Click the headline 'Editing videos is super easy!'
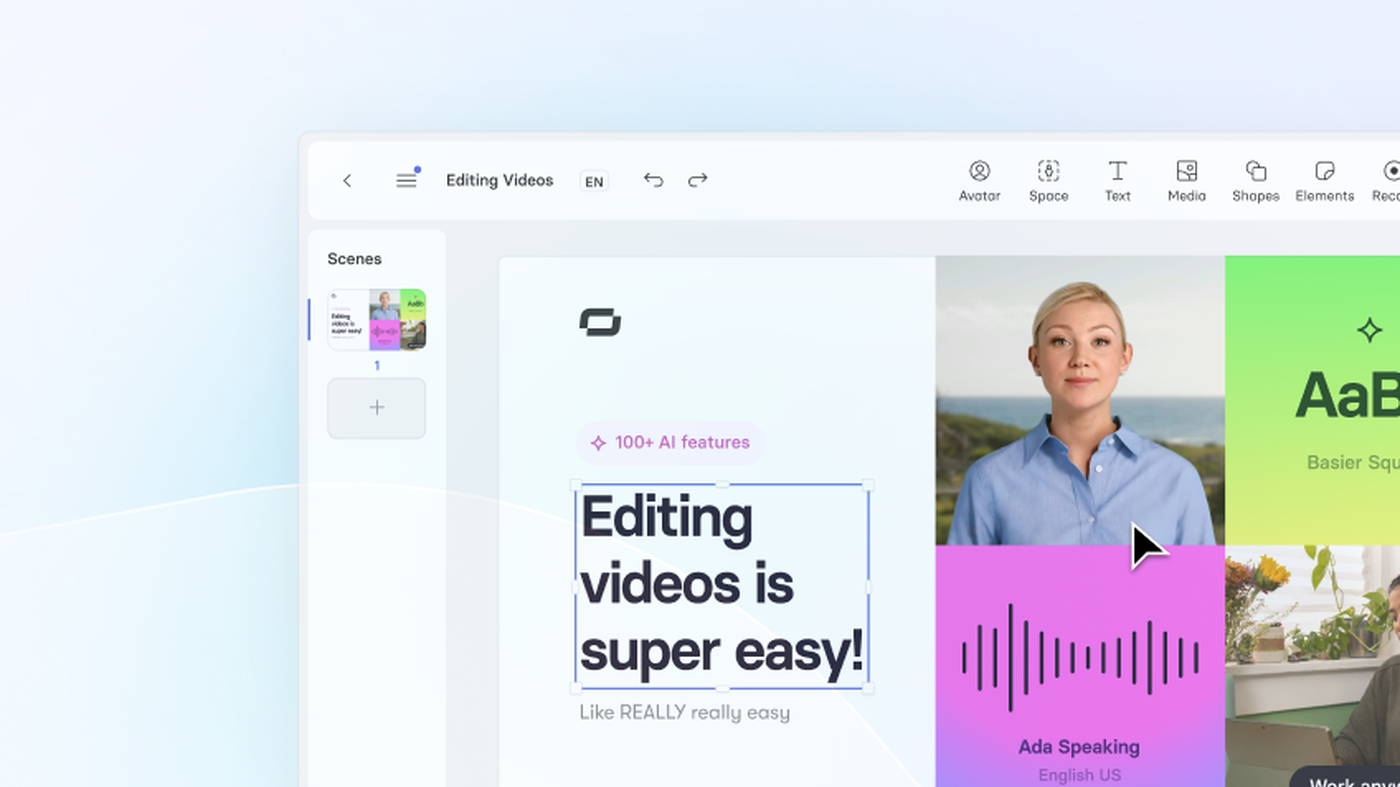 [721, 586]
